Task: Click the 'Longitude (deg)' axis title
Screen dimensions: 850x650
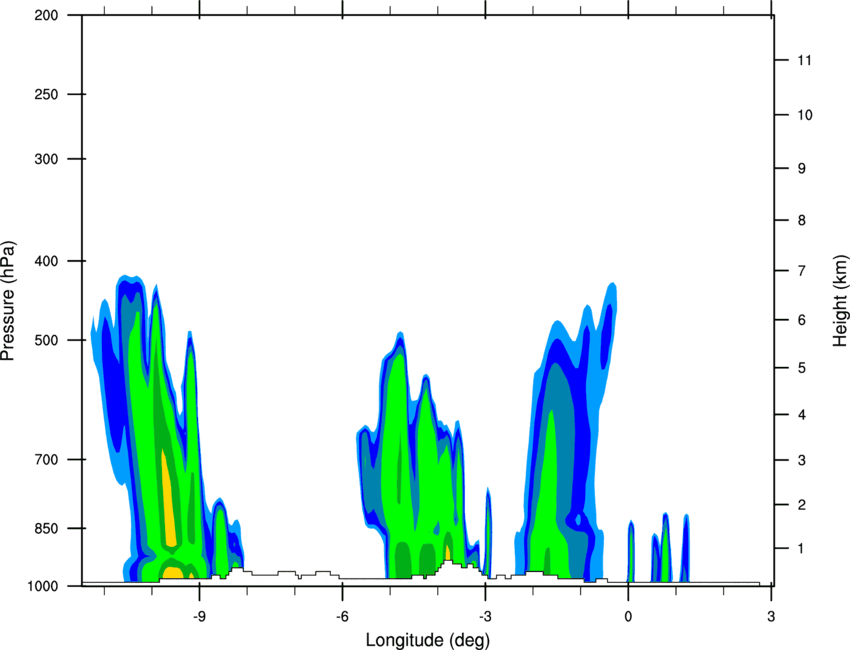Action: [x=428, y=640]
